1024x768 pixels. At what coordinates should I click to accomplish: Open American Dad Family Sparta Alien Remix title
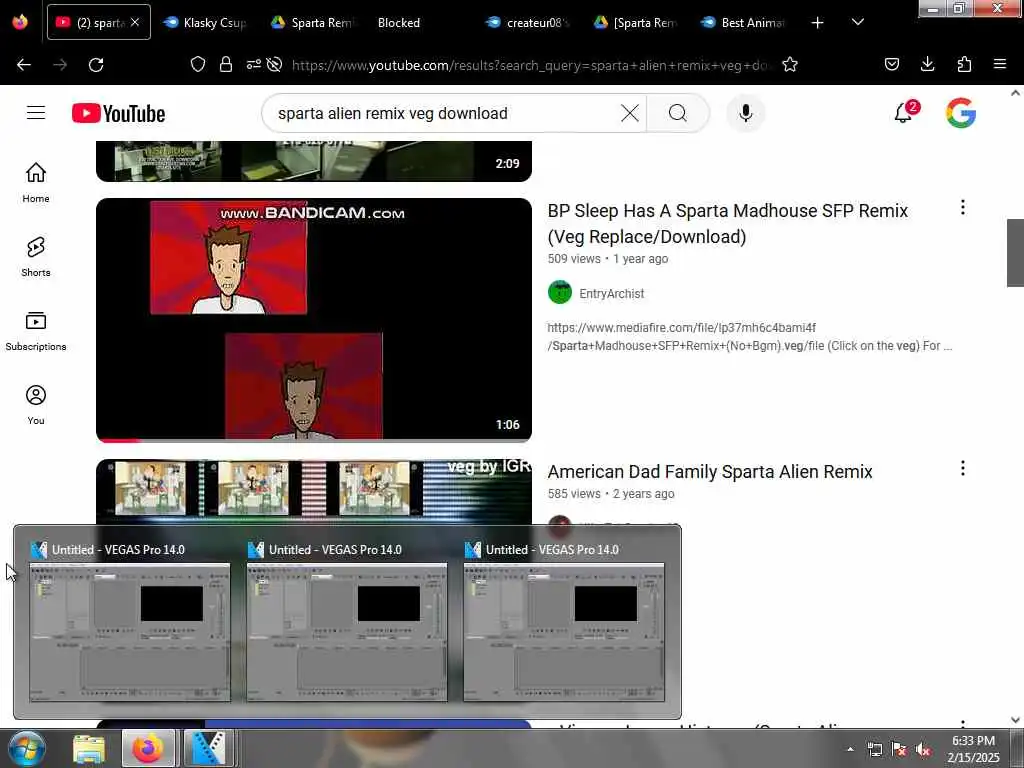tap(710, 472)
